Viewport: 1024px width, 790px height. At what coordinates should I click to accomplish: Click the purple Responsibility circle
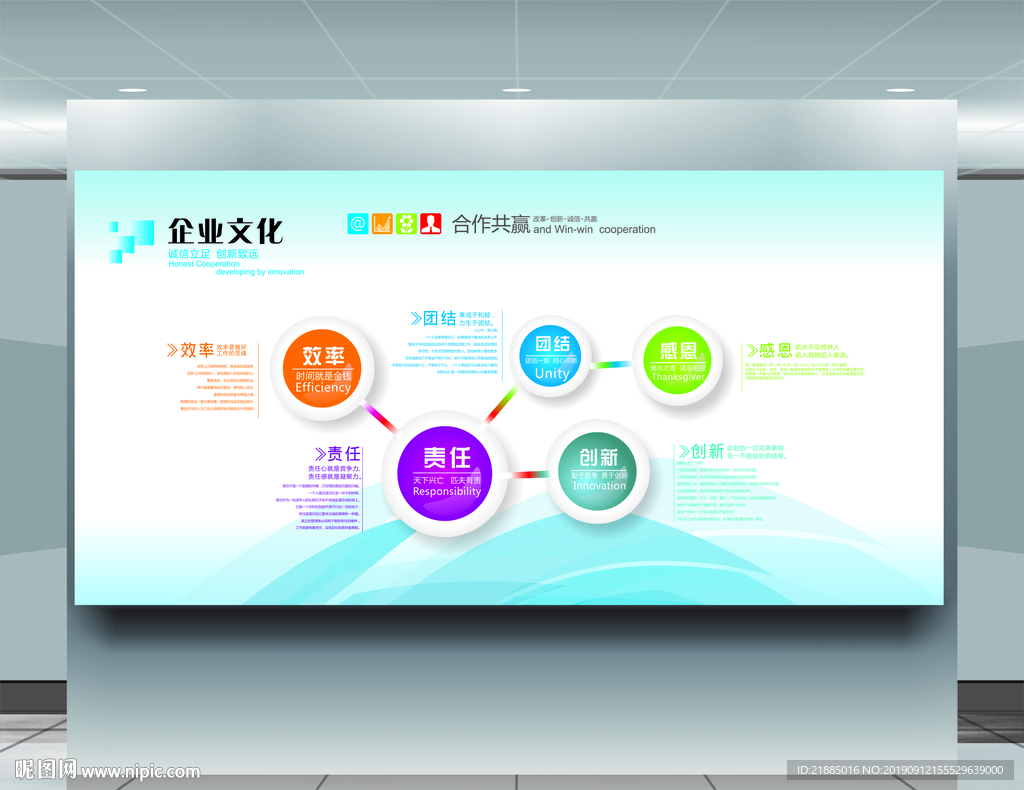[446, 473]
